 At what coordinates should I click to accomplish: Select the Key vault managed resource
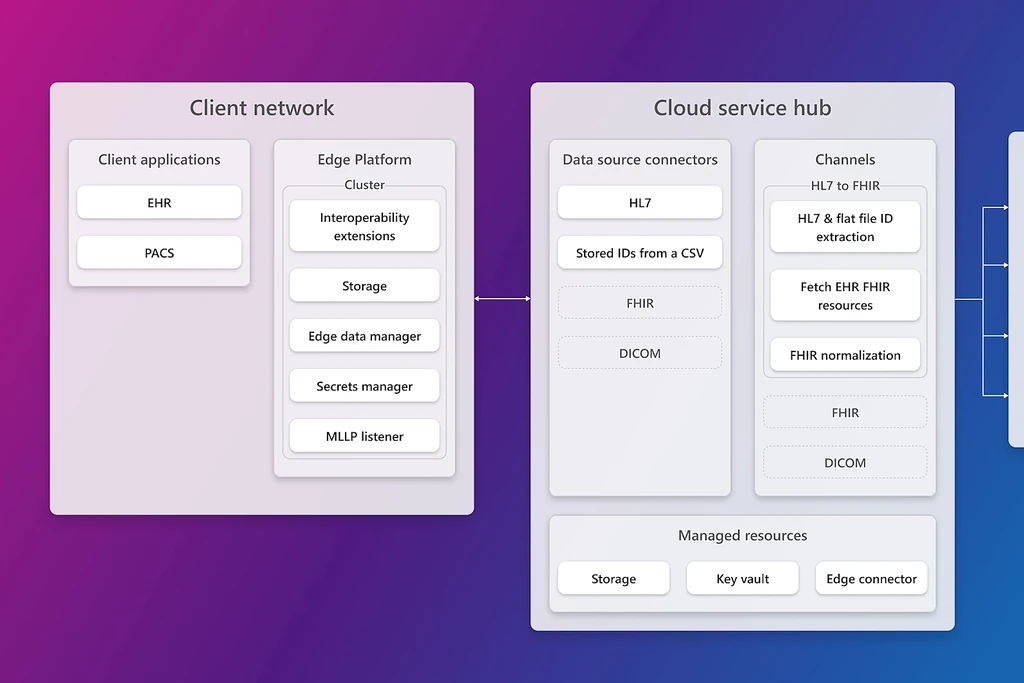pos(743,579)
